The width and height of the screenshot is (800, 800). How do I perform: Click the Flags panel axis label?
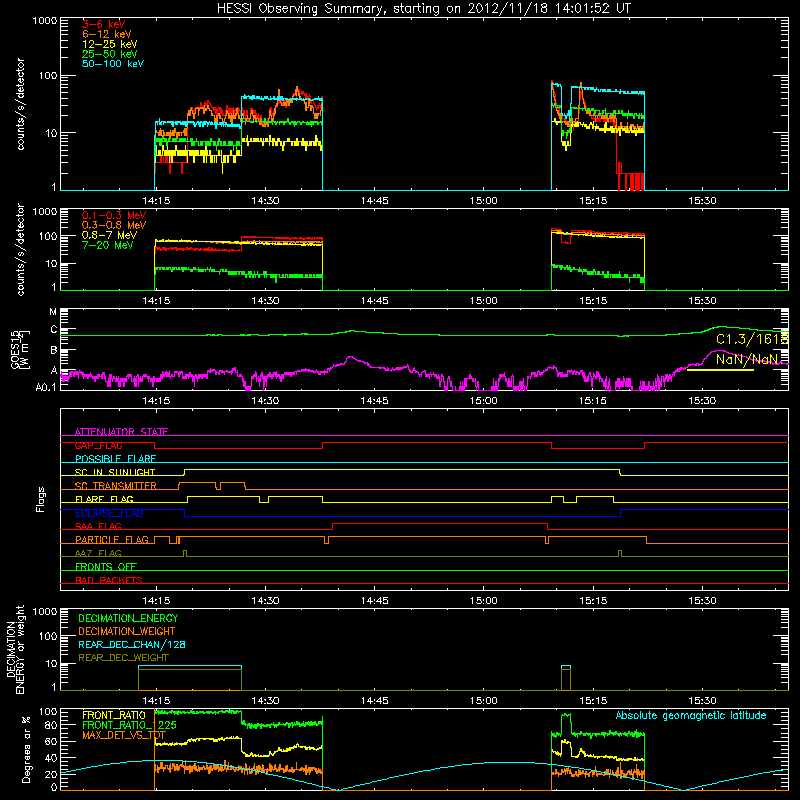point(41,499)
